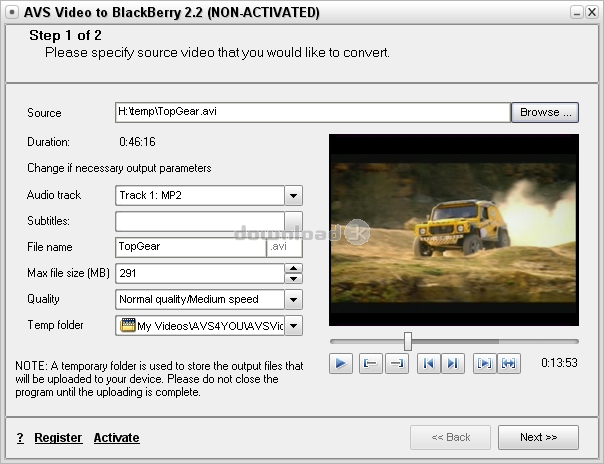The height and width of the screenshot is (464, 604).
Task: Open the Audio track dropdown
Action: pyautogui.click(x=294, y=196)
